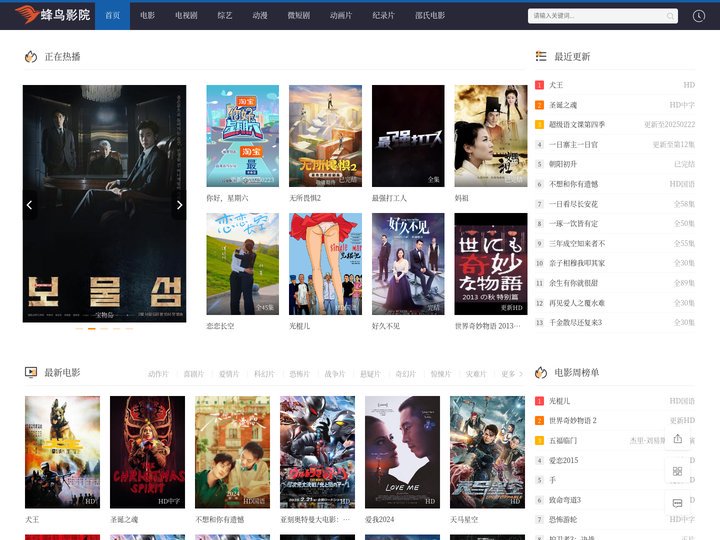Filter latest movies by 灾难片
Image resolution: width=720 pixels, height=540 pixels.
click(x=476, y=374)
